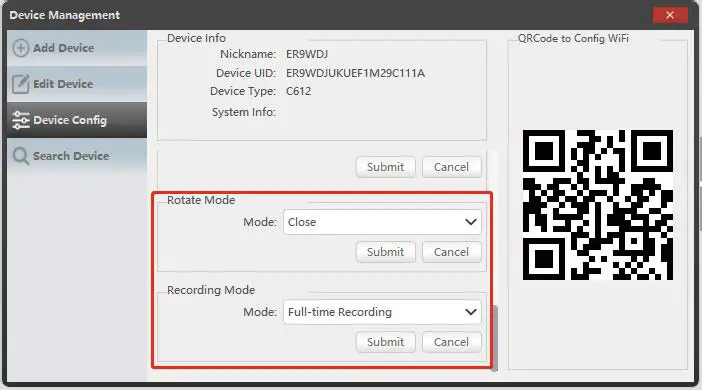Click the Recording Mode dropdown chevron

point(471,312)
